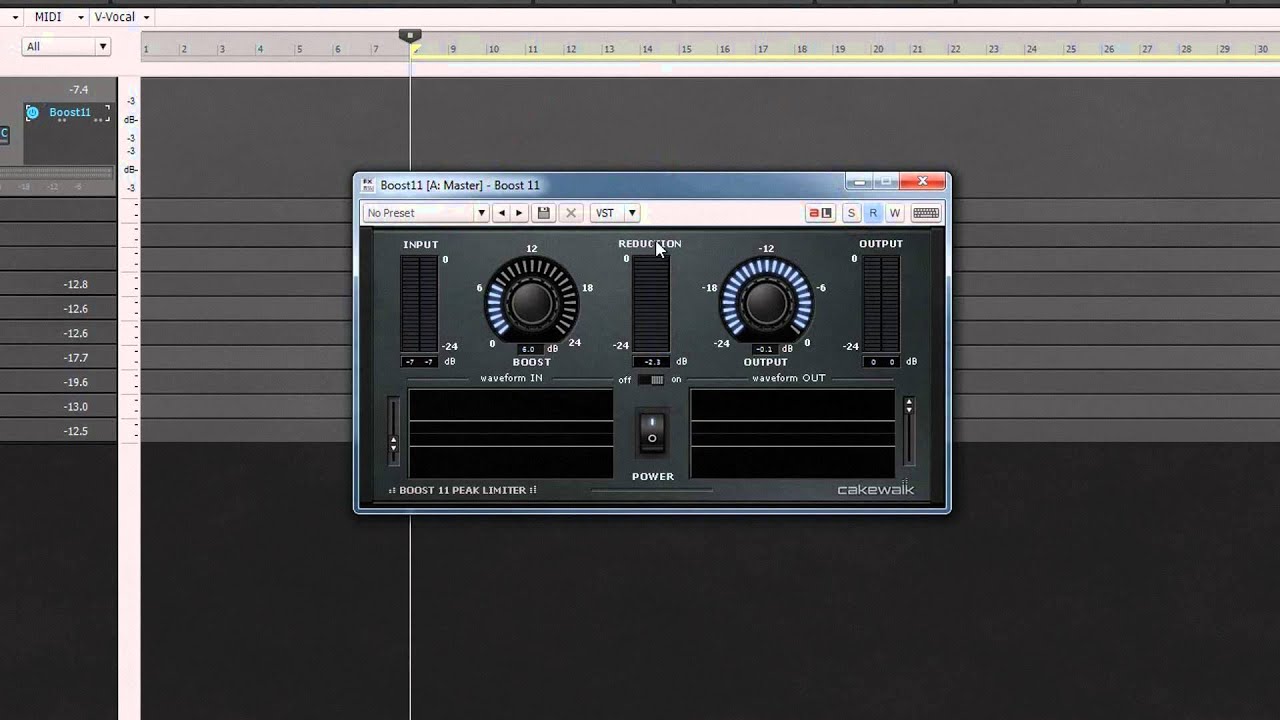Click the -13.0 level value
Screen dimensions: 1280x720
click(76, 407)
